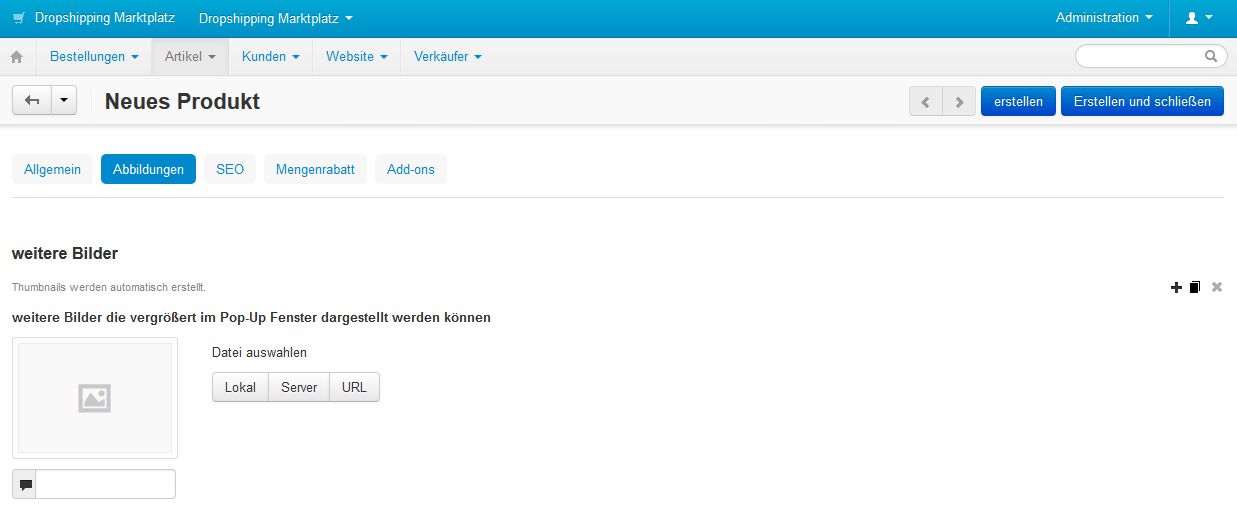Screen dimensions: 1237x513
Task: Choose Server file source
Action: pyautogui.click(x=299, y=387)
